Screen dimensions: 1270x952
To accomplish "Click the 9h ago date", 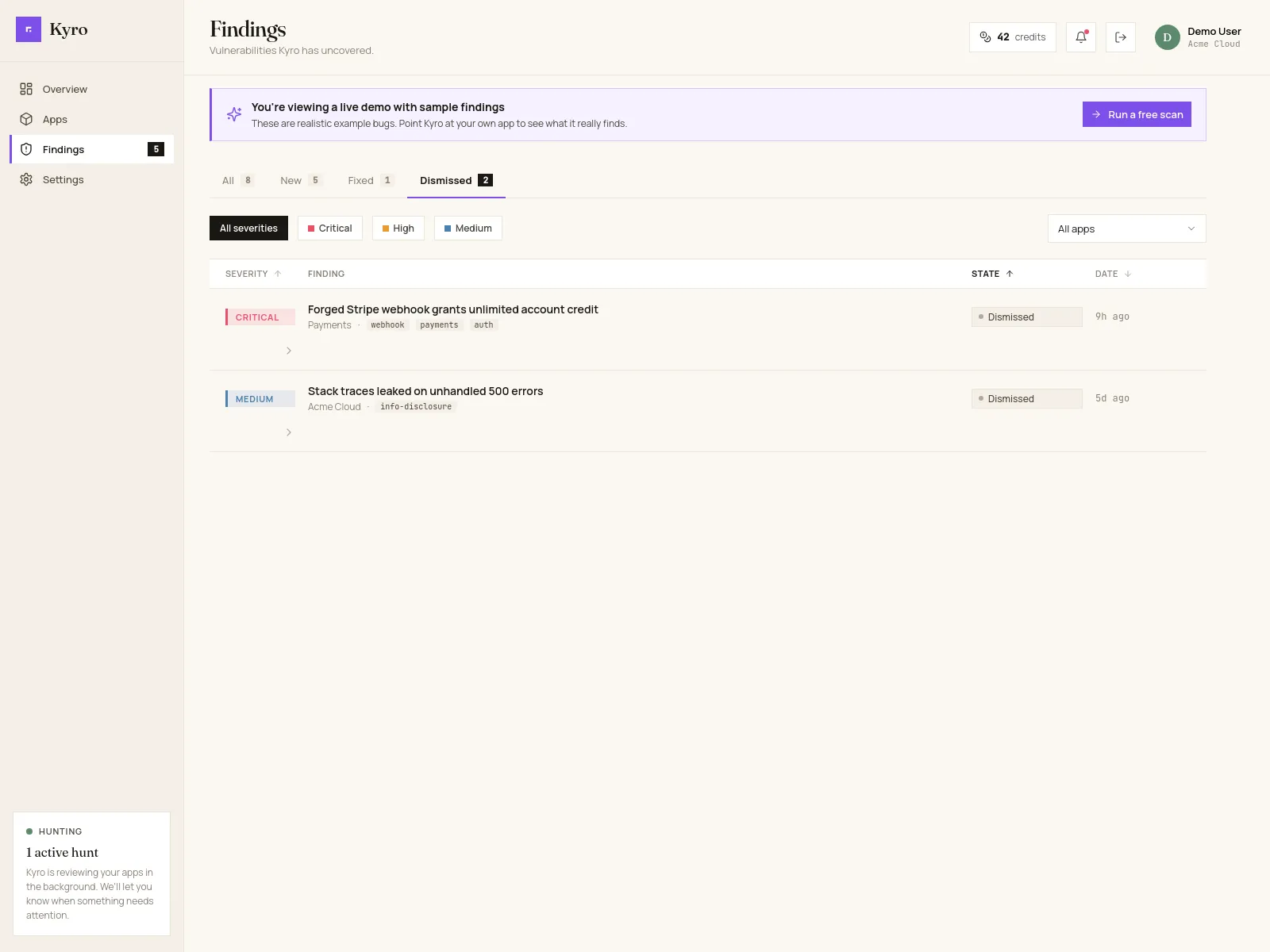I will click(1112, 317).
